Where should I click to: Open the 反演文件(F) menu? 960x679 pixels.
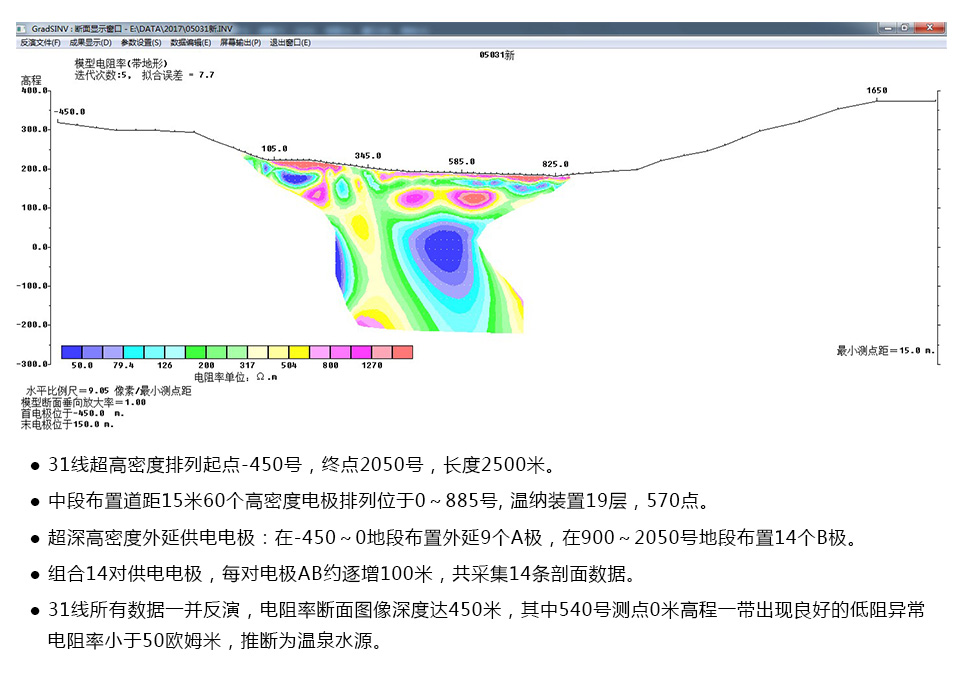tap(40, 43)
